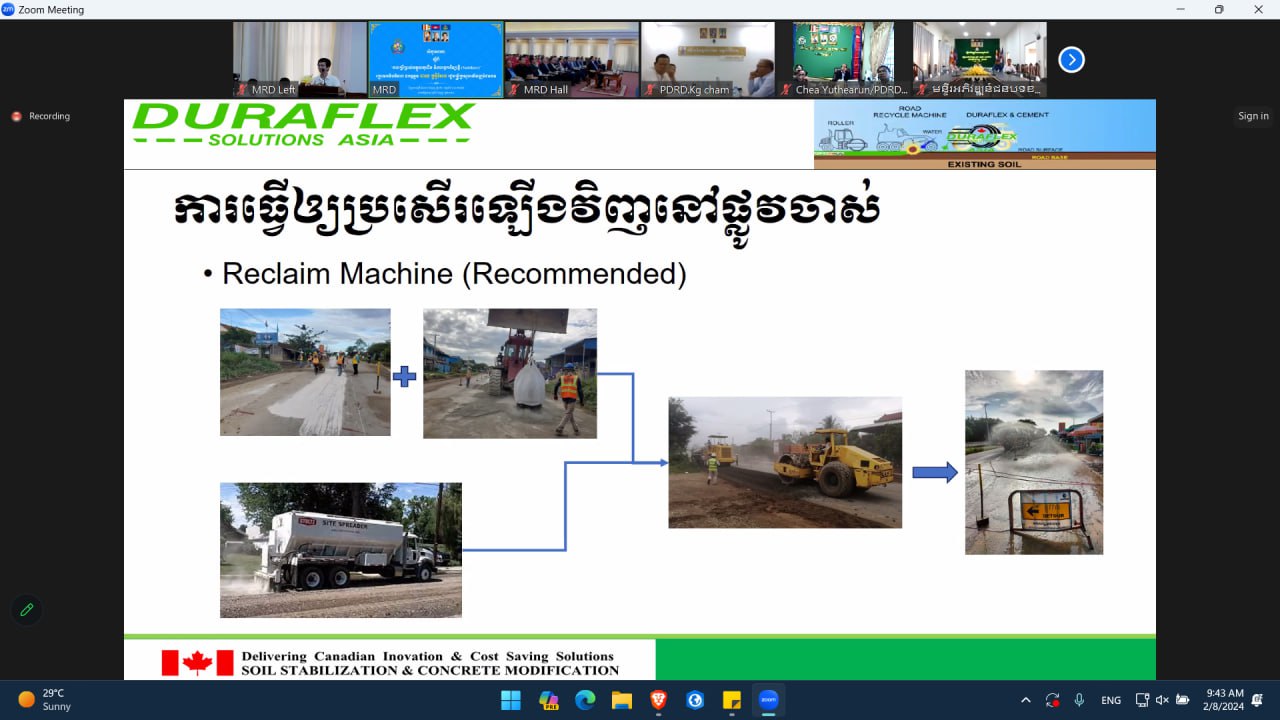
Task: Open the 29°C Sunny weather widget
Action: [x=42, y=700]
